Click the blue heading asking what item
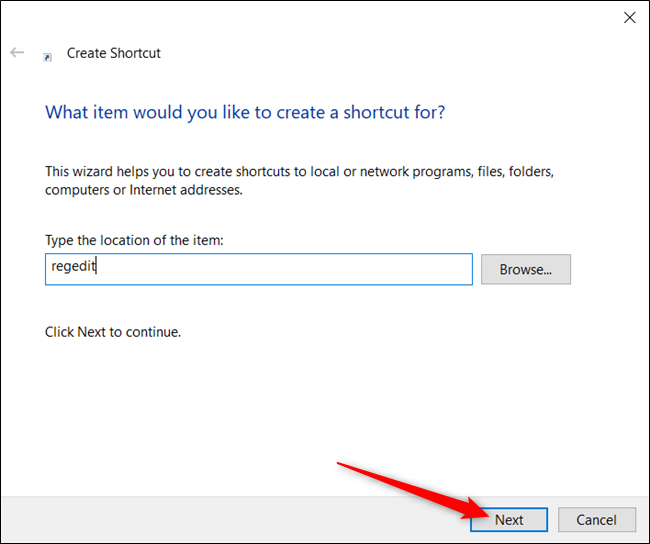Image resolution: width=650 pixels, height=544 pixels. (245, 112)
